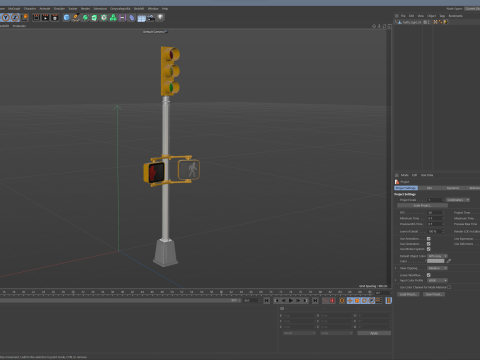Image resolution: width=480 pixels, height=360 pixels.
Task: Open the Render menu
Action: (x=85, y=8)
